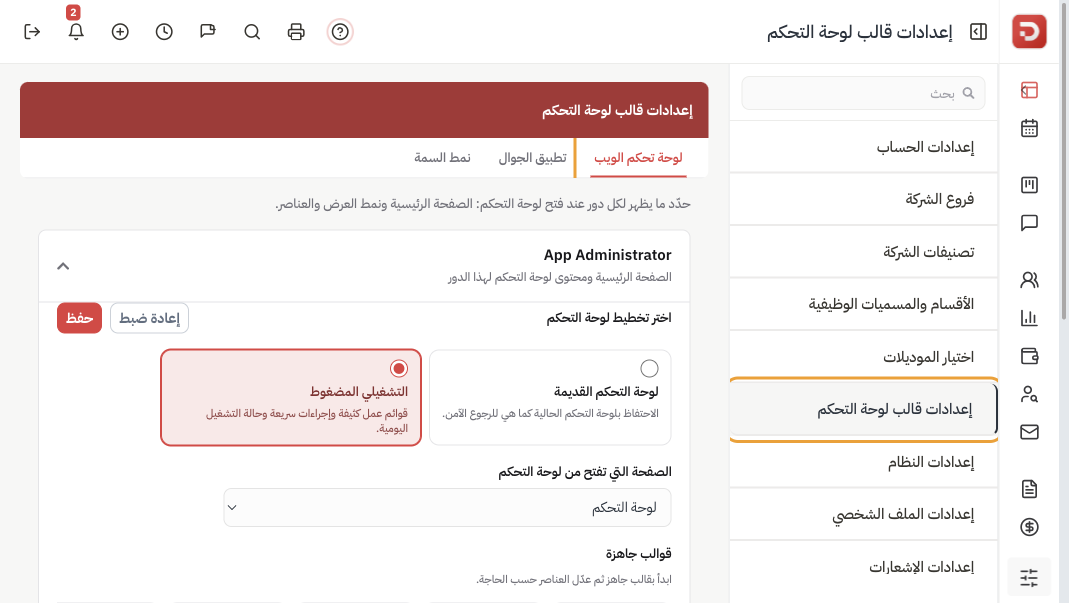This screenshot has width=1069, height=603.
Task: Click the logout icon in top toolbar
Action: pyautogui.click(x=32, y=31)
